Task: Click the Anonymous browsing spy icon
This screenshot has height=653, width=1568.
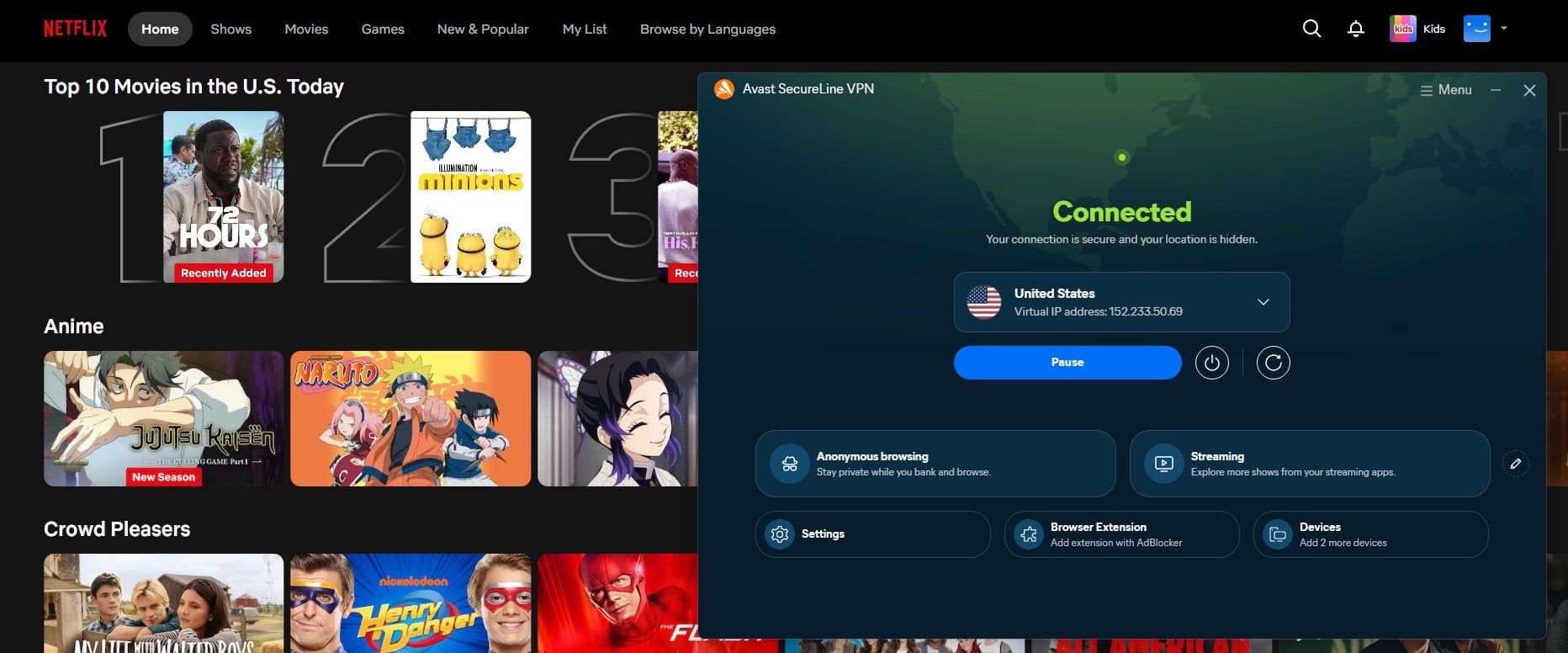Action: pyautogui.click(x=789, y=464)
